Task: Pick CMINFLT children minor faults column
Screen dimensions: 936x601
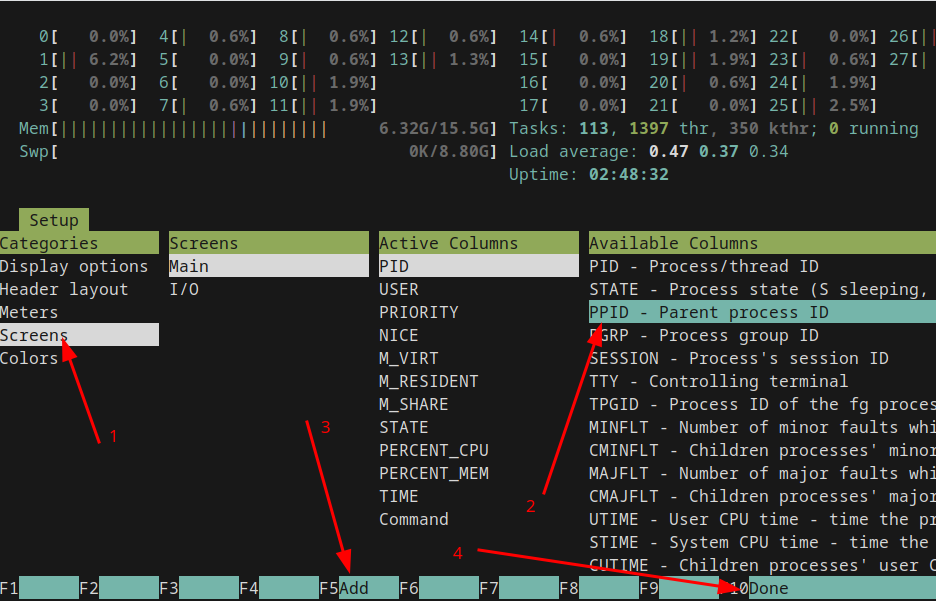Action: (762, 450)
